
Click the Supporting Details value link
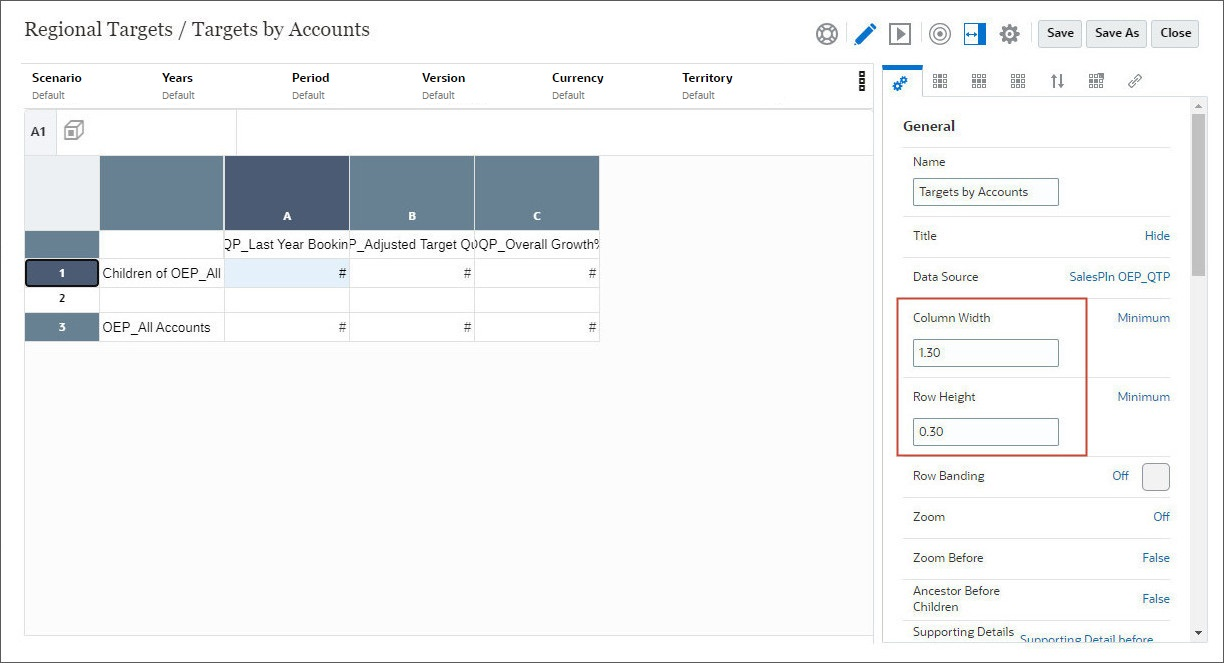pyautogui.click(x=1086, y=639)
